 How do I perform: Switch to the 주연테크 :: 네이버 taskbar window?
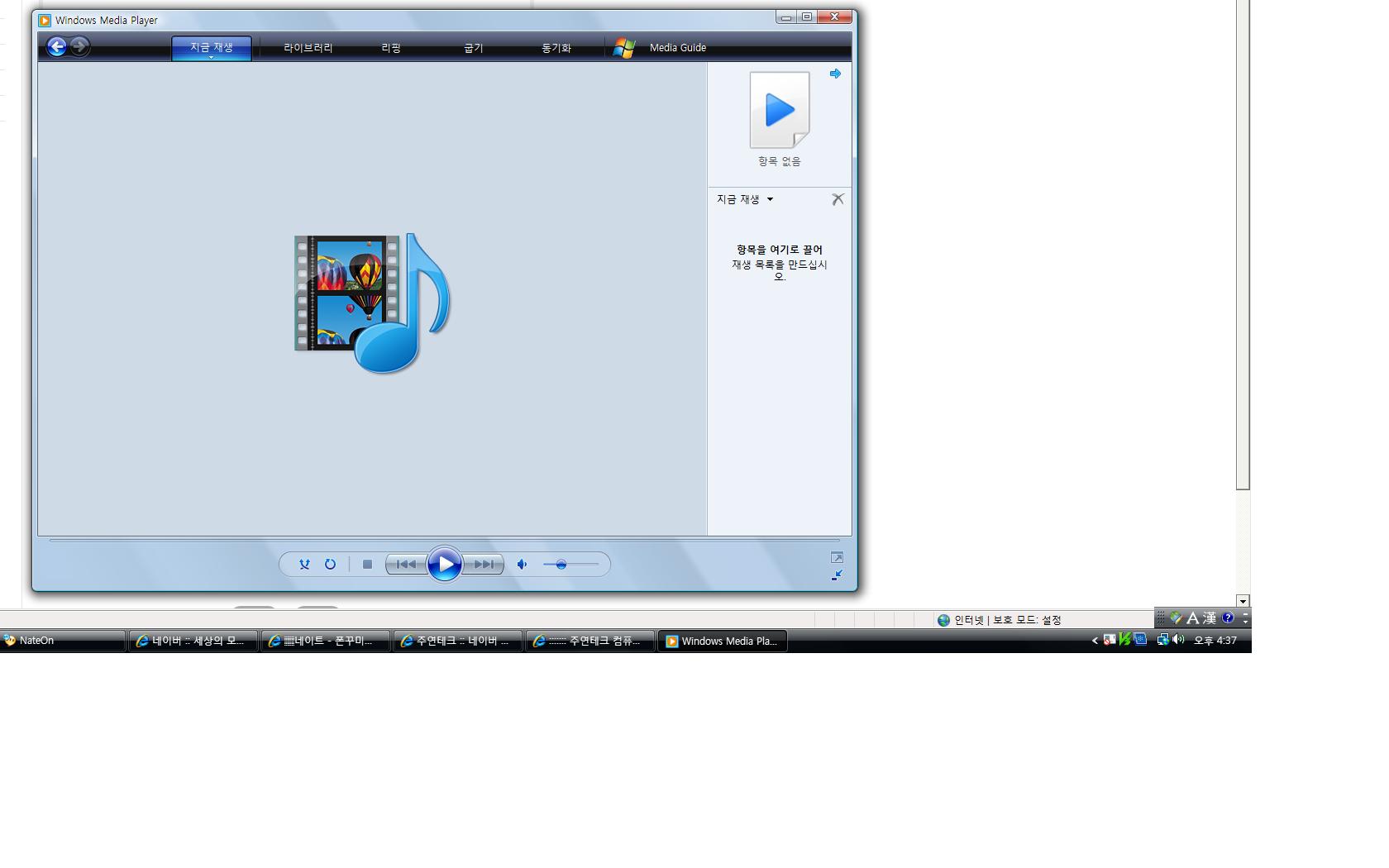(458, 641)
